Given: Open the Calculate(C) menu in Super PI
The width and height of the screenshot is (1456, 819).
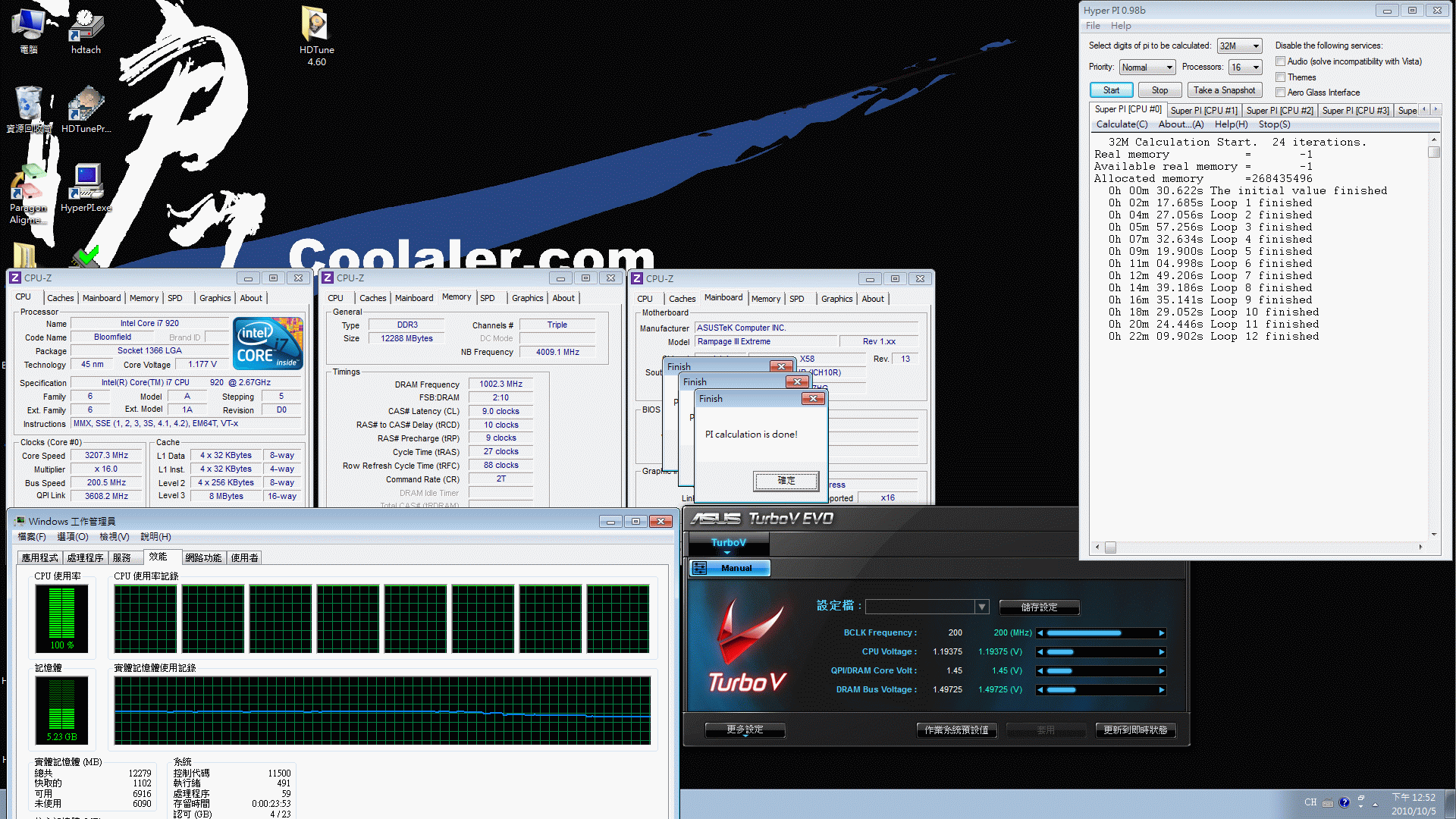Looking at the screenshot, I should coord(1122,124).
